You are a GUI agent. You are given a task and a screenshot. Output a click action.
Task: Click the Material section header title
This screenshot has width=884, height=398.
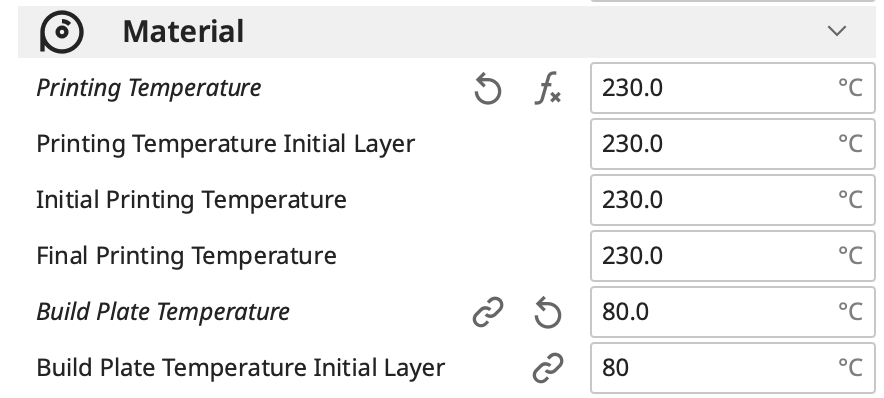coord(183,31)
